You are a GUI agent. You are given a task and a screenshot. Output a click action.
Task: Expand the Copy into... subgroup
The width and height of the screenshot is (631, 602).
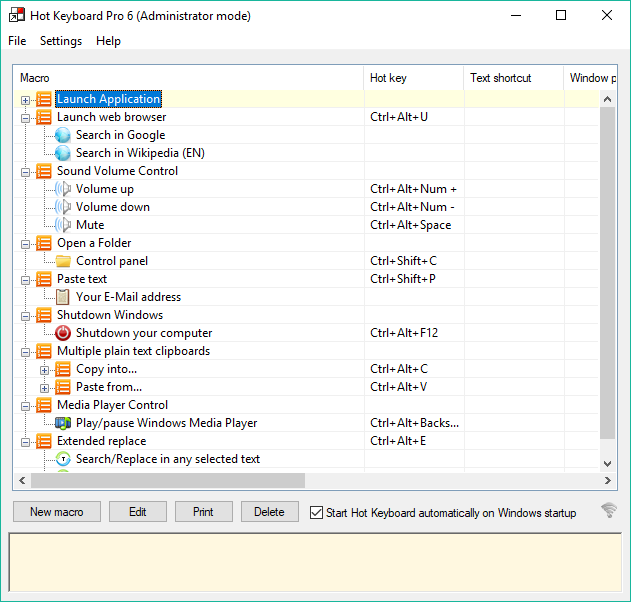pyautogui.click(x=44, y=370)
